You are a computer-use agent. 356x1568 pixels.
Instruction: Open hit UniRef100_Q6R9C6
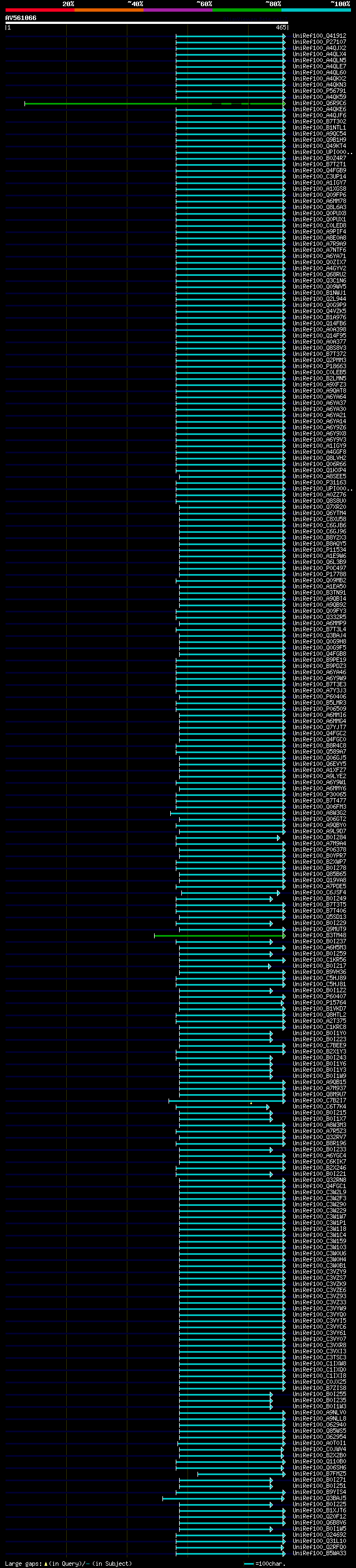coord(319,103)
